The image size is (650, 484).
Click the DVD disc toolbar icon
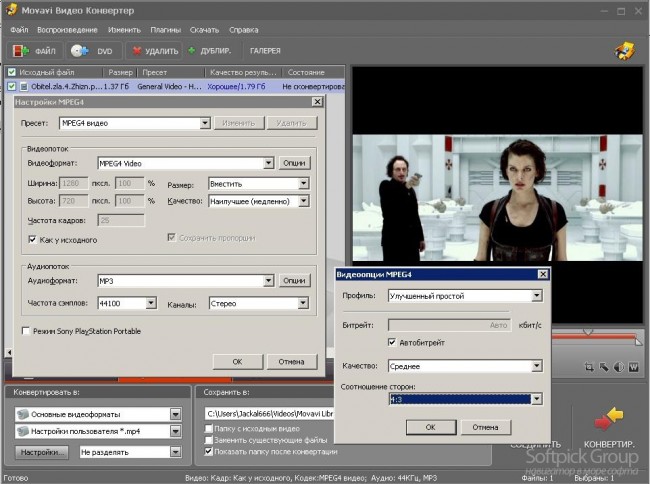click(x=79, y=50)
